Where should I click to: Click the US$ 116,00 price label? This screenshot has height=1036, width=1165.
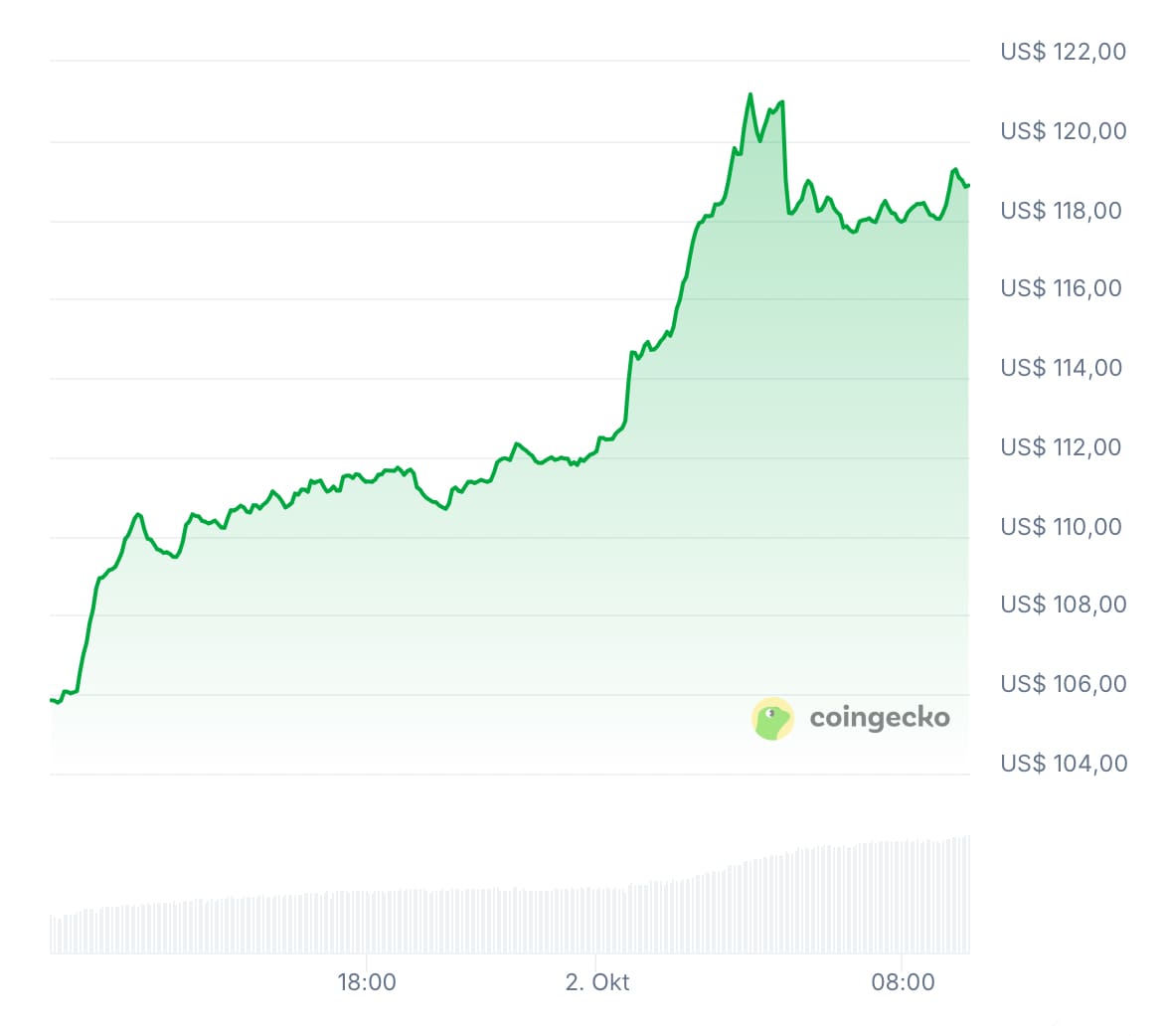[1061, 288]
